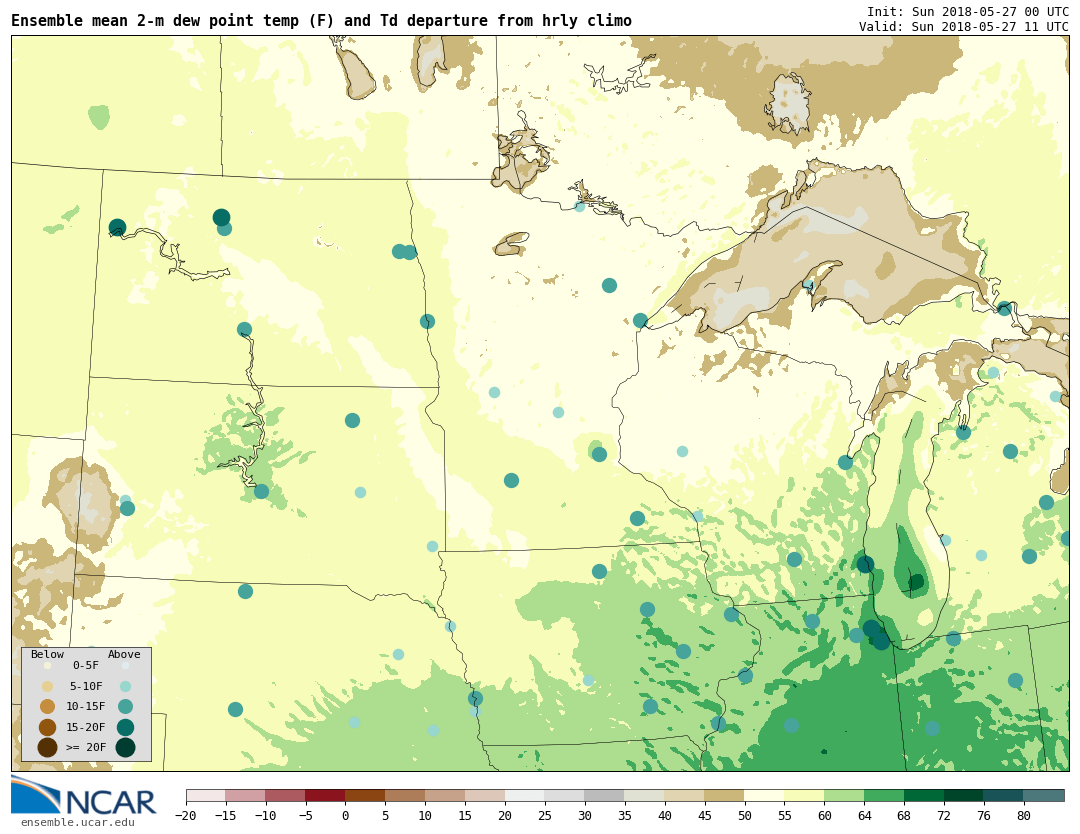
Task: Click colorbar swatch between 72 and 76
Action: (965, 795)
